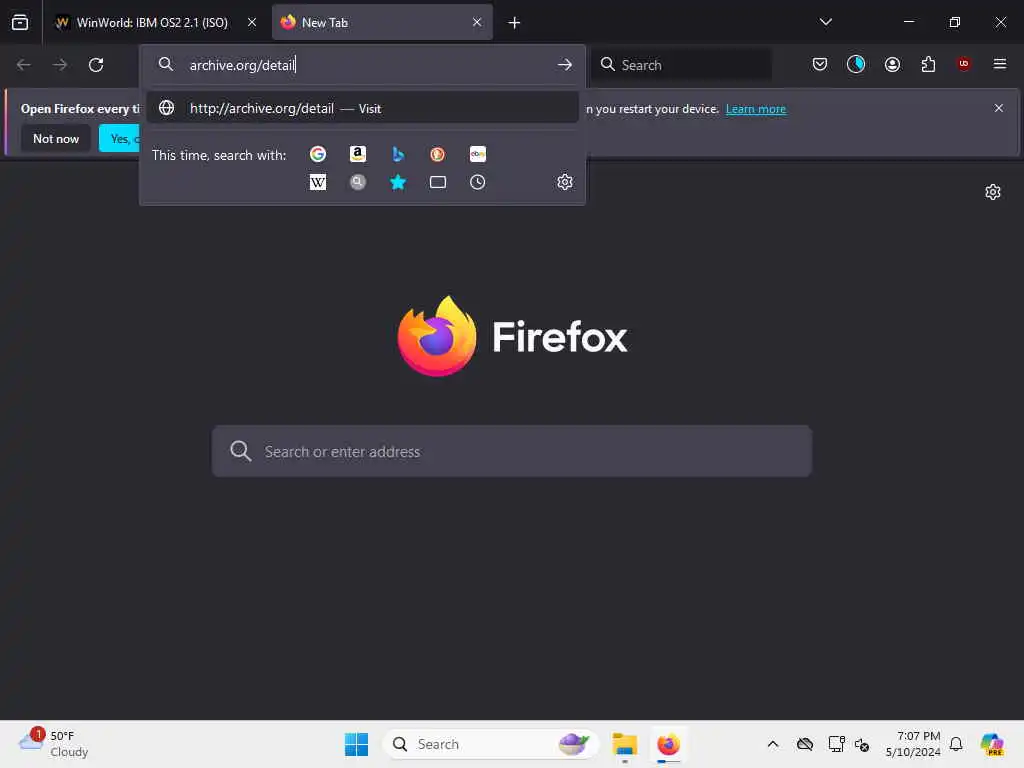Expand the list all tabs dropdown arrow
The image size is (1024, 768).
pyautogui.click(x=825, y=22)
